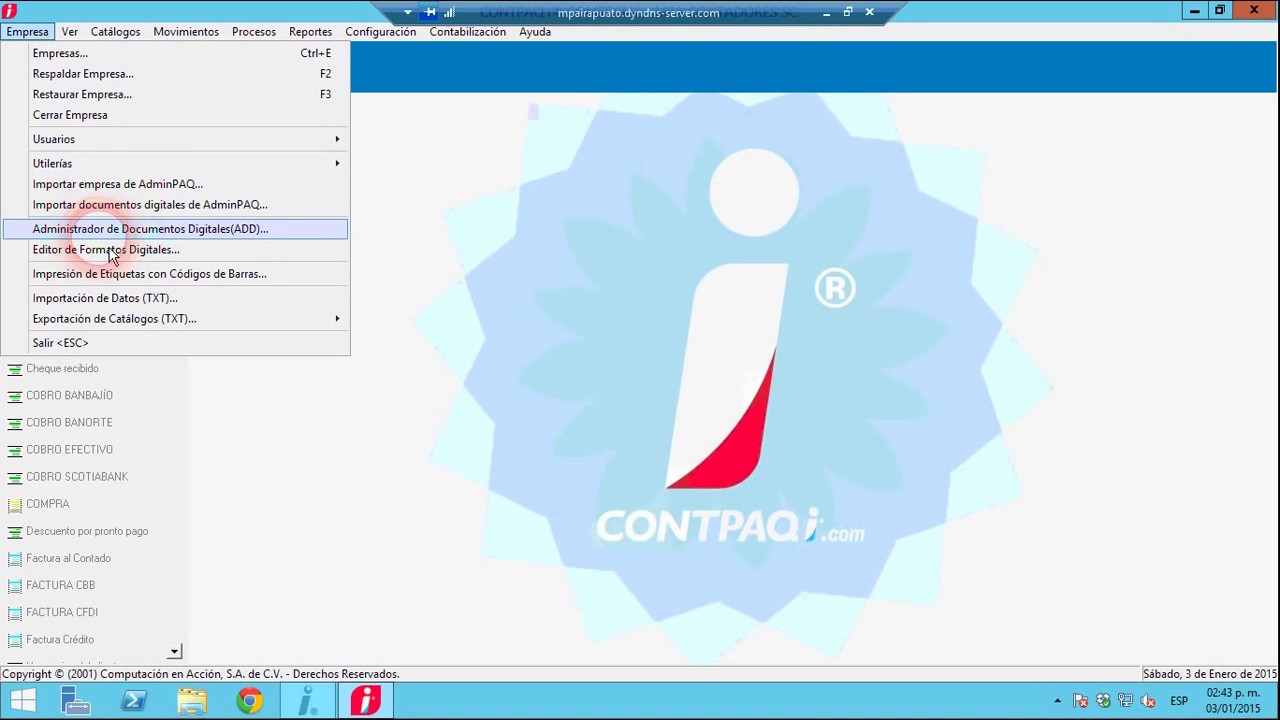Open COBRO BANORTE in sidebar list
Viewport: 1280px width, 720px height.
[69, 423]
